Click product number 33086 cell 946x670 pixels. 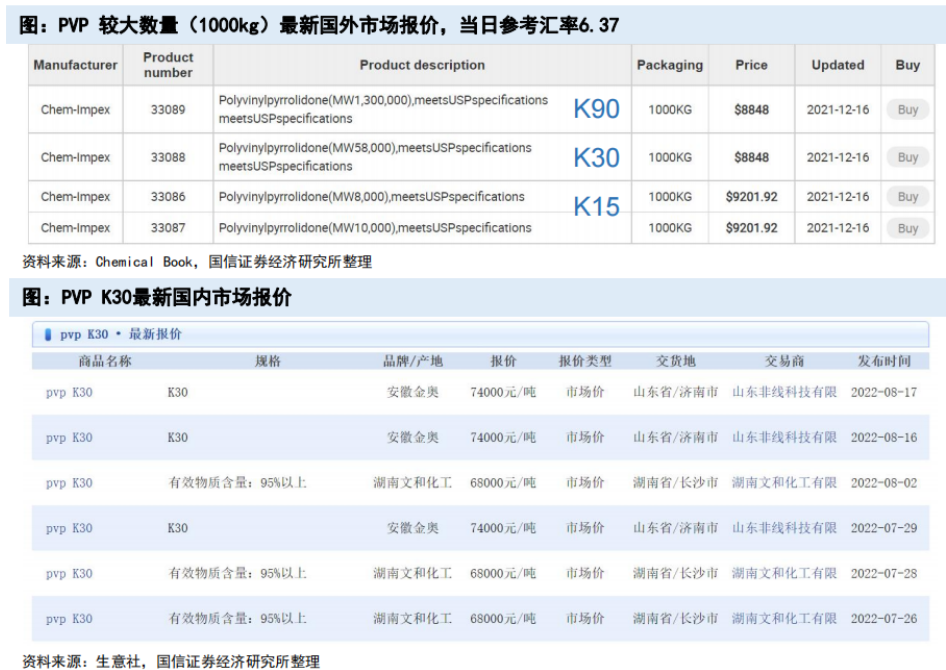click(x=168, y=197)
